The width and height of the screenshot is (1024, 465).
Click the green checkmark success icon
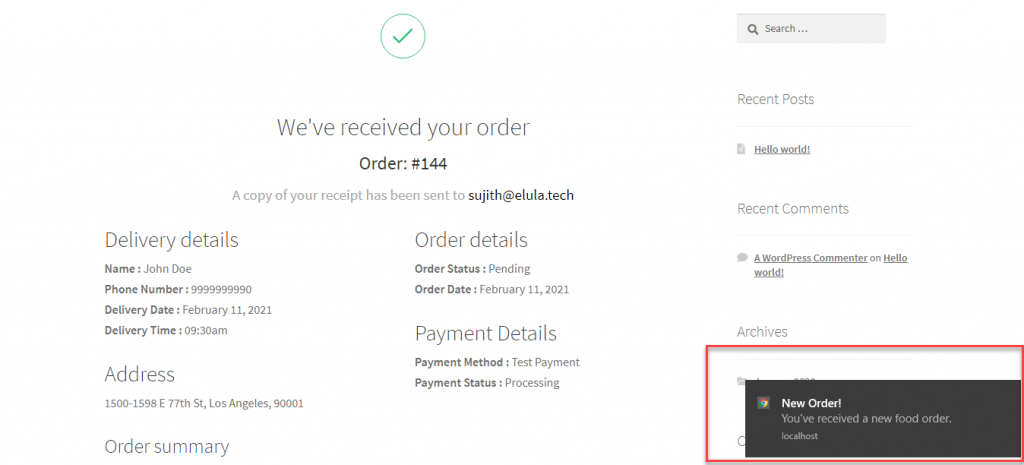pyautogui.click(x=403, y=36)
